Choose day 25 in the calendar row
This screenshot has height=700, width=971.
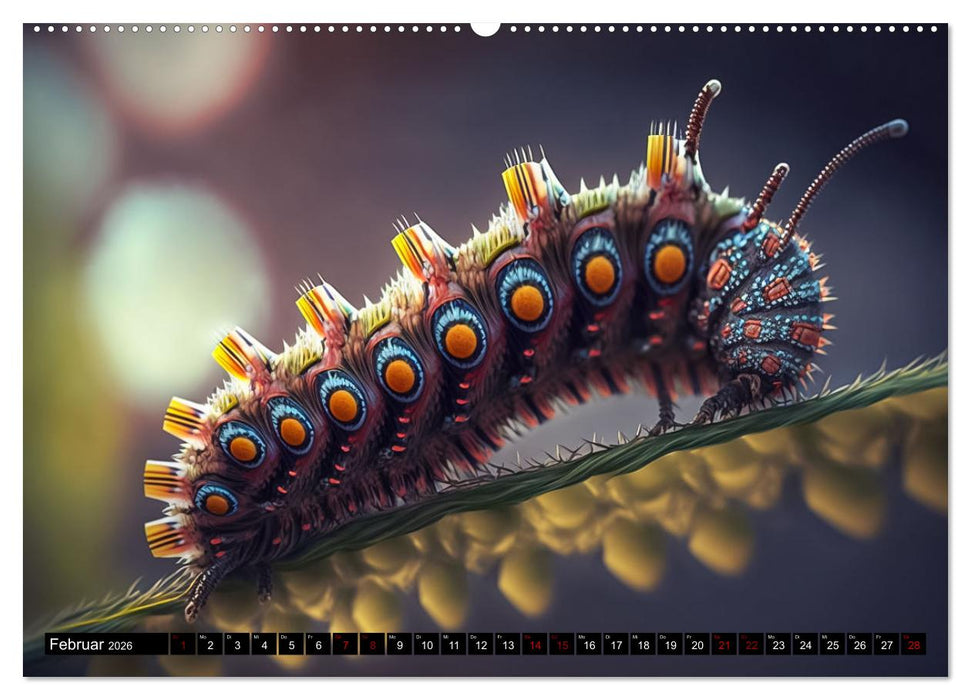pyautogui.click(x=831, y=645)
